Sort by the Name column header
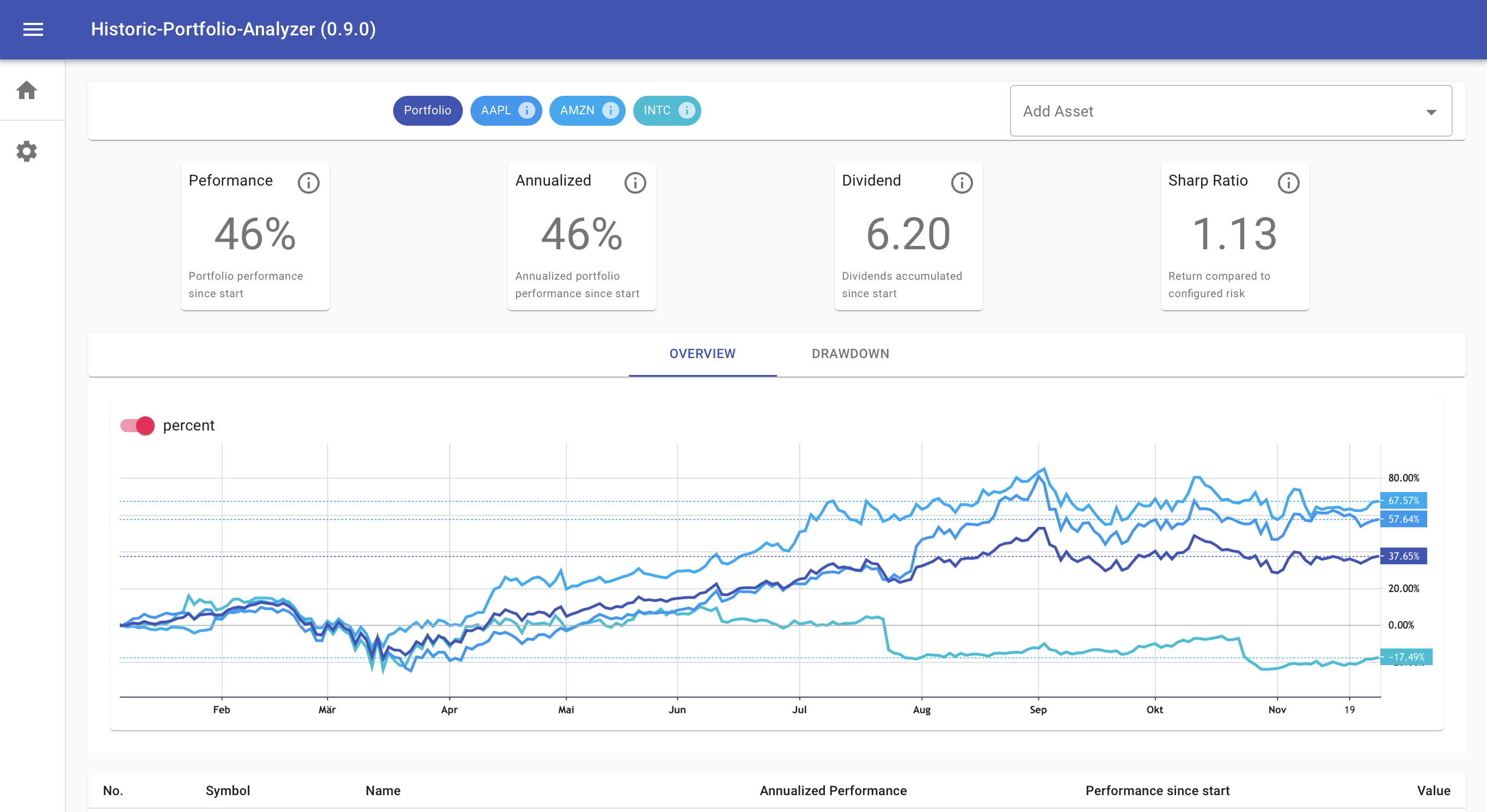Screen dimensions: 1487x812 tap(383, 791)
